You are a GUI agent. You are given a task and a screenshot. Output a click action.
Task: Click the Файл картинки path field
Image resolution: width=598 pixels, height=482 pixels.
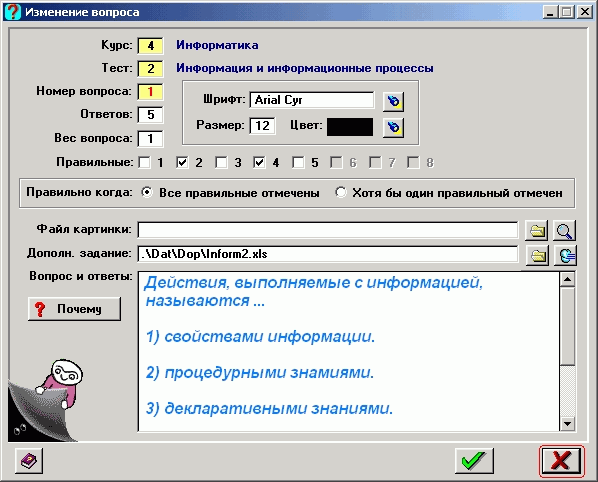pos(328,230)
